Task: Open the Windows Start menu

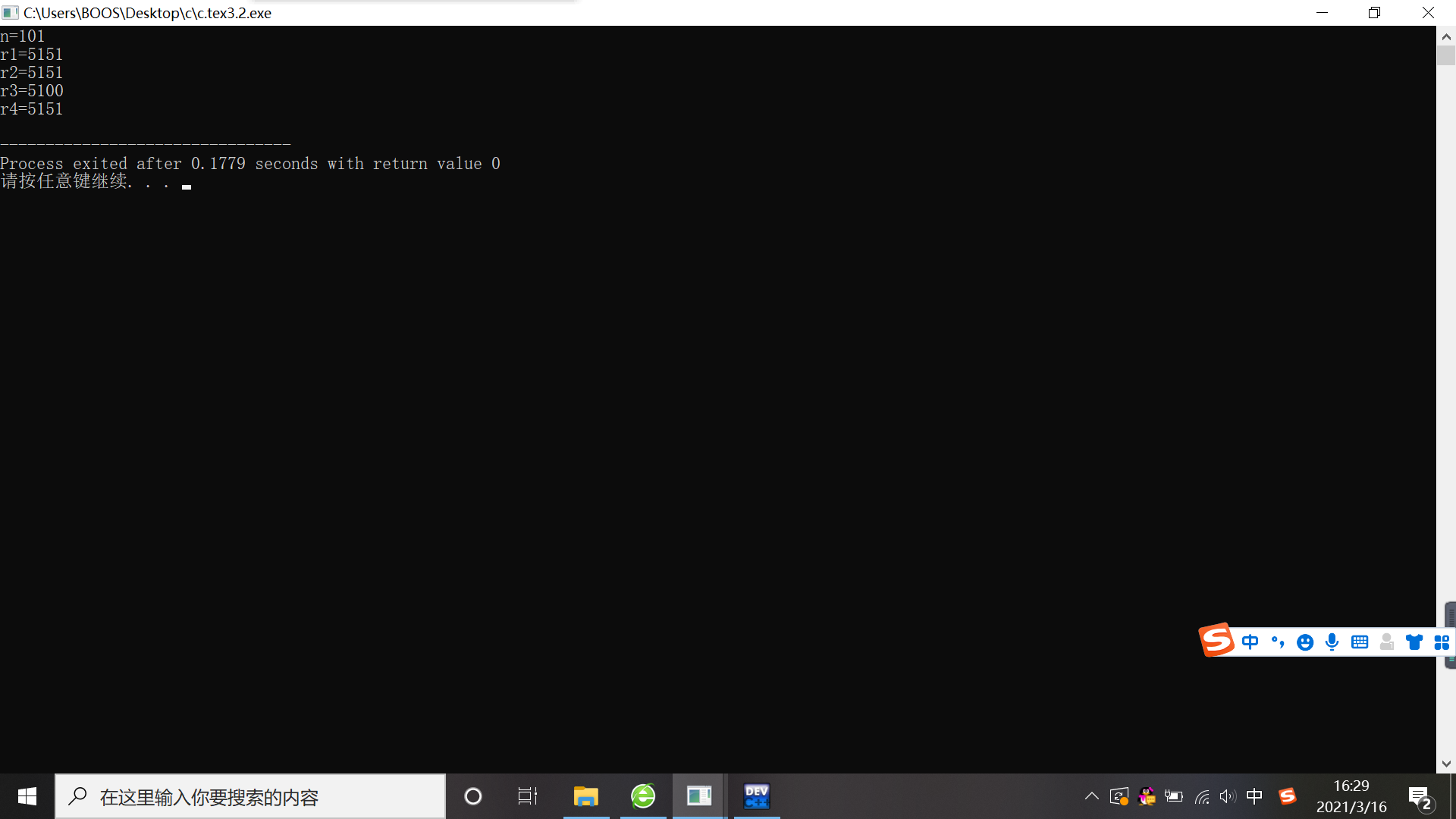Action: point(27,796)
